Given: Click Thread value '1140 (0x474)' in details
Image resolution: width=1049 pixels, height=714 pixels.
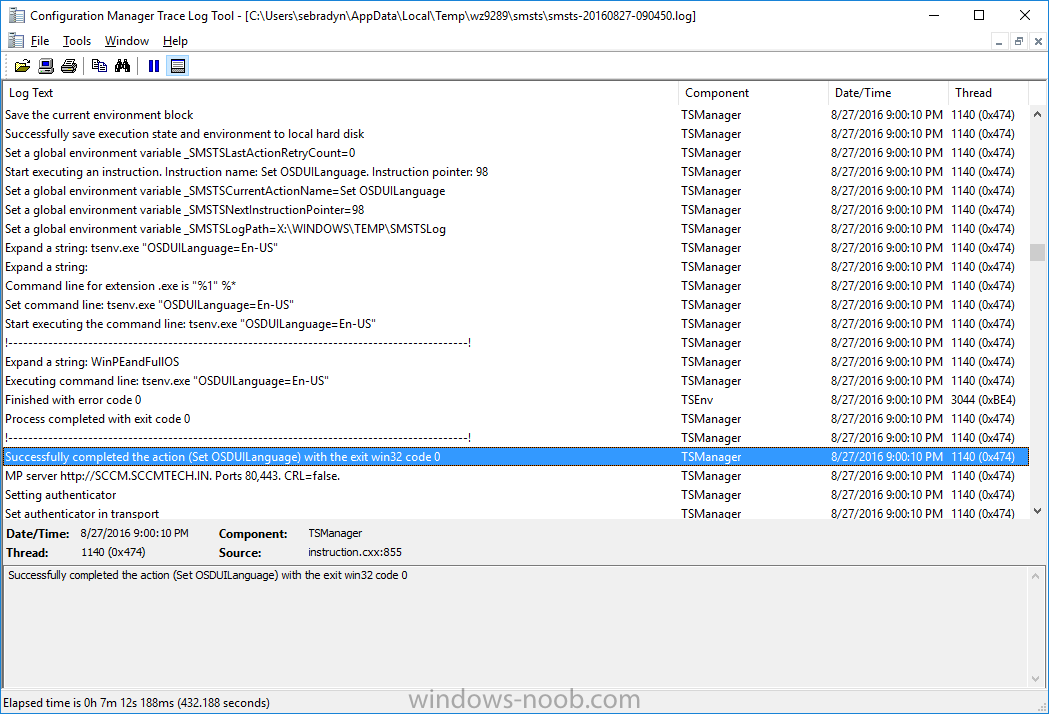Looking at the screenshot, I should pyautogui.click(x=113, y=553).
